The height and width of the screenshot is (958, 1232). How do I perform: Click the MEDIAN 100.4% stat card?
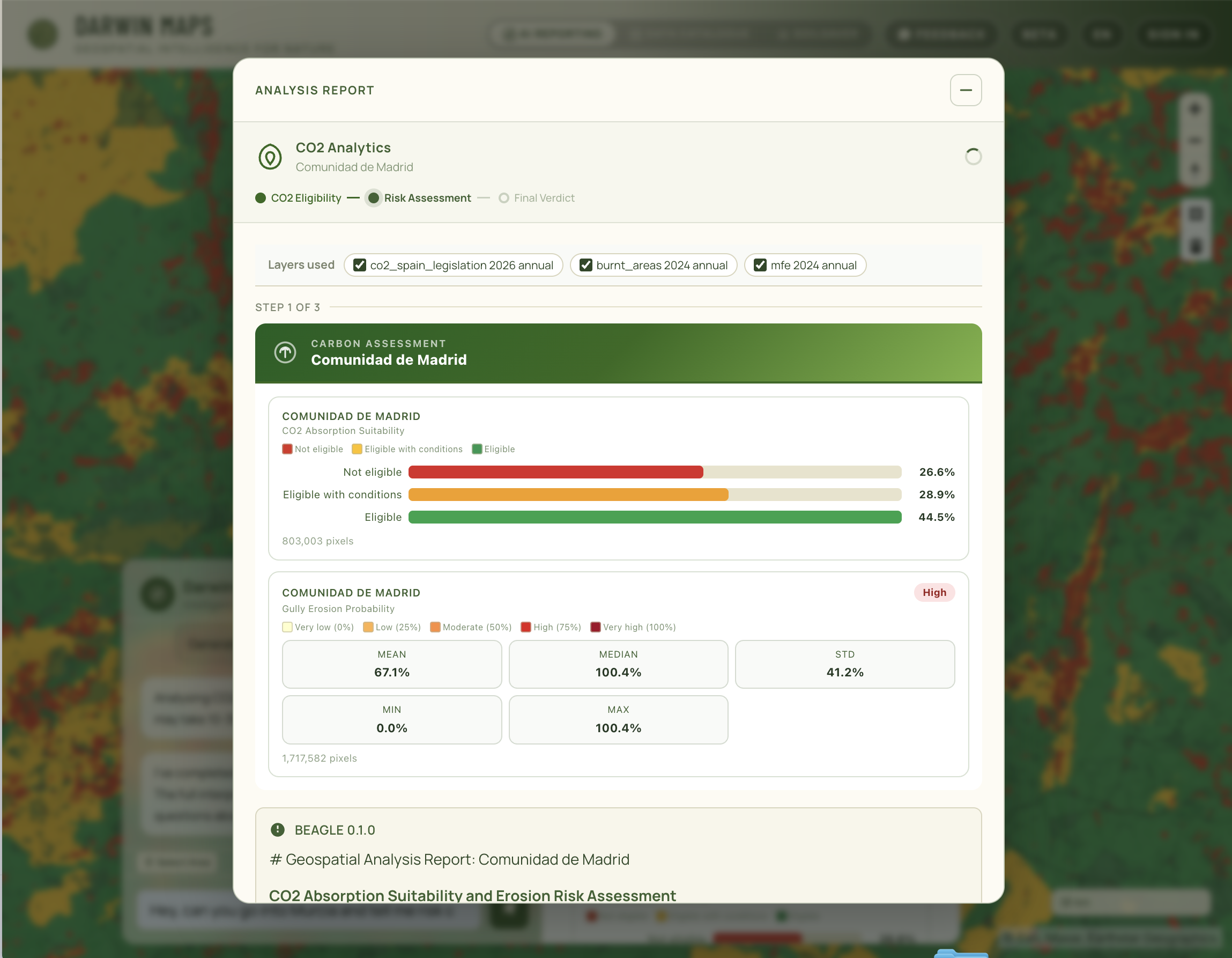coord(618,665)
